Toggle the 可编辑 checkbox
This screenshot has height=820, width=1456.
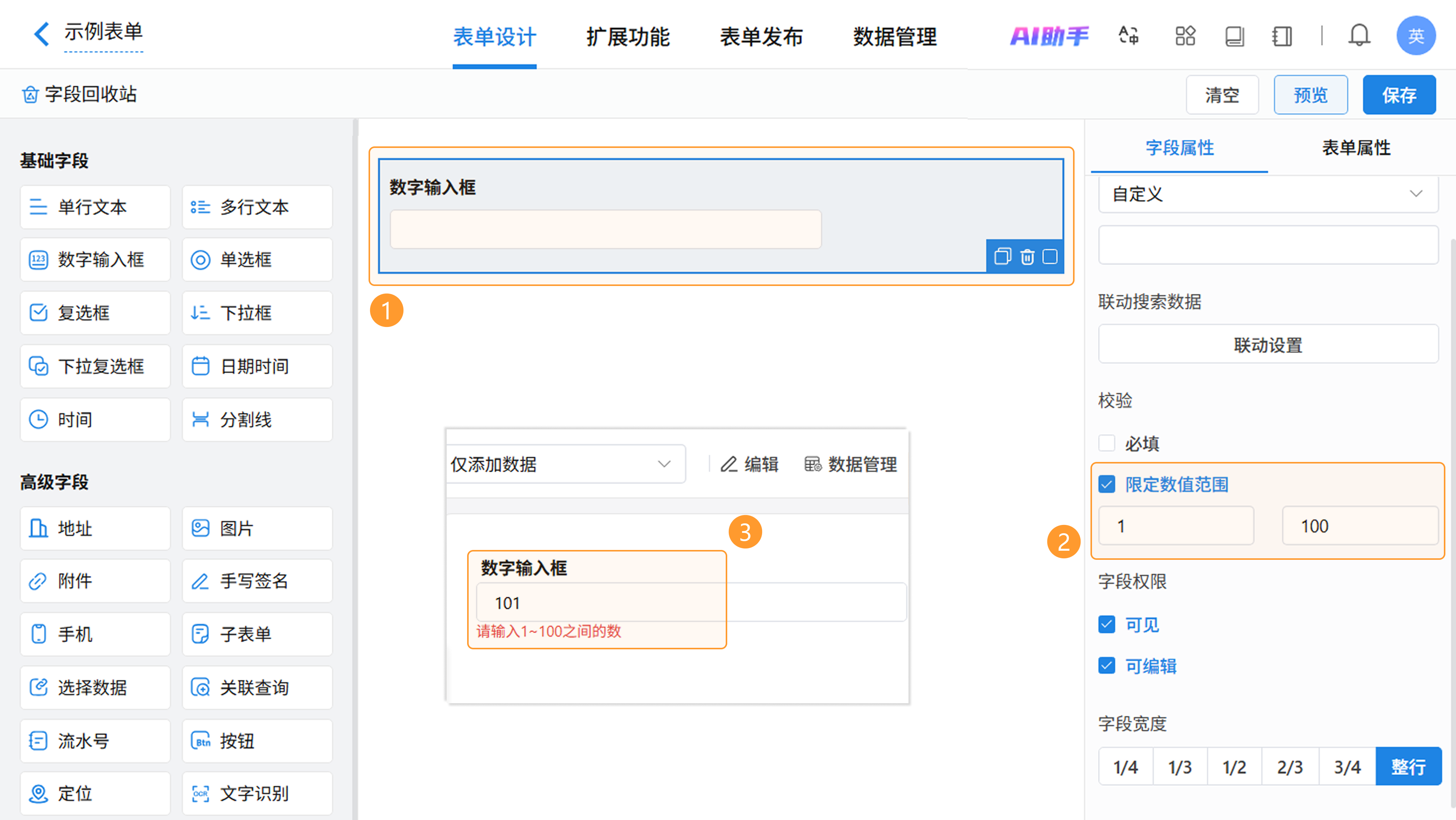point(1107,666)
